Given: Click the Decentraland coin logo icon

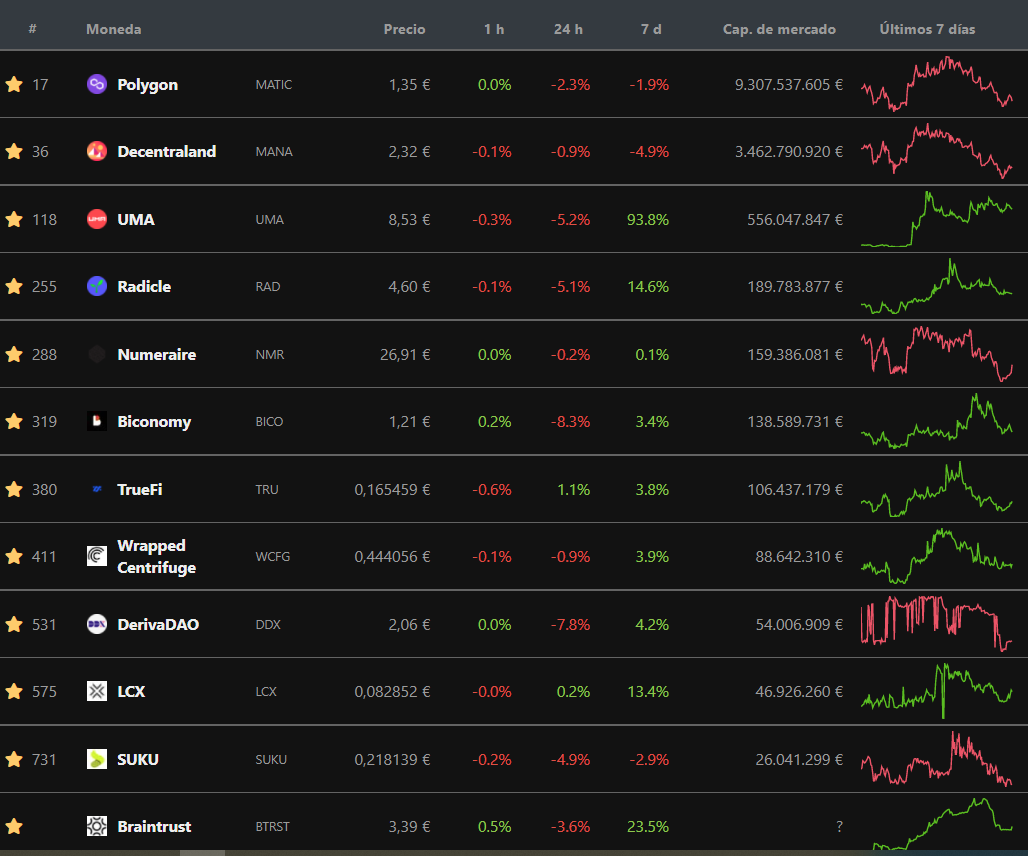Looking at the screenshot, I should point(97,152).
